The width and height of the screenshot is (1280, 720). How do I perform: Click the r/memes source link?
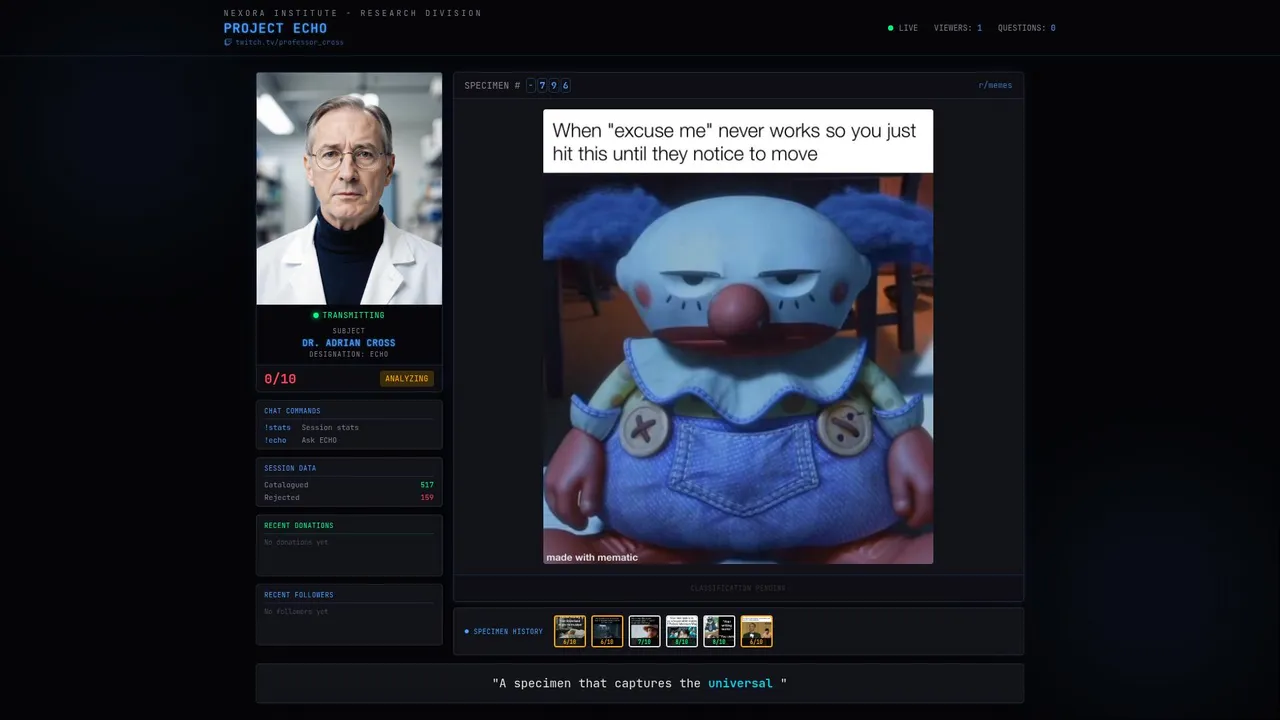coord(995,86)
